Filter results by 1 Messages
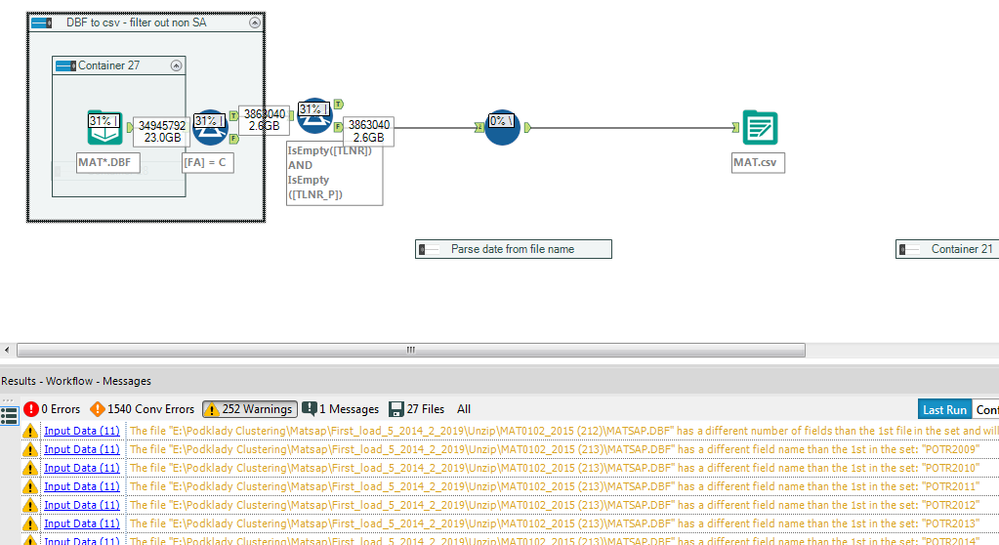This screenshot has height=545, width=999. (x=340, y=409)
